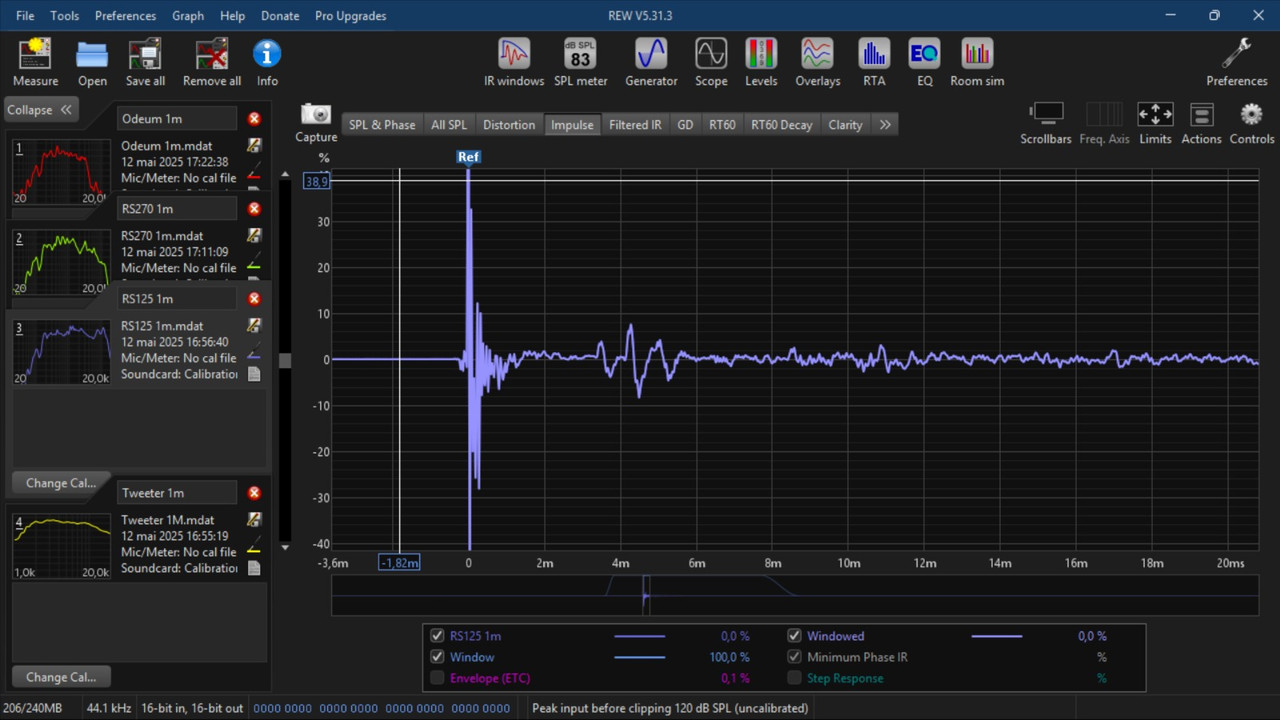The height and width of the screenshot is (720, 1280).
Task: Switch to the RT60 Decay tab
Action: click(x=782, y=125)
